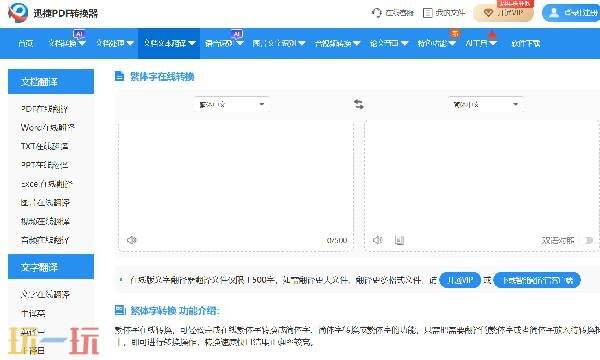Screen dimensions: 600x360
Task: Click the 繁体字转换 功能介绍 heading text
Action: [x=175, y=310]
